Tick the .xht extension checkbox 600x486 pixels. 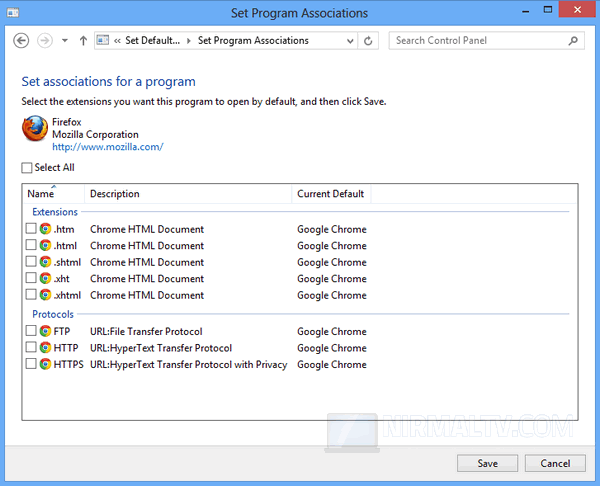pyautogui.click(x=31, y=278)
